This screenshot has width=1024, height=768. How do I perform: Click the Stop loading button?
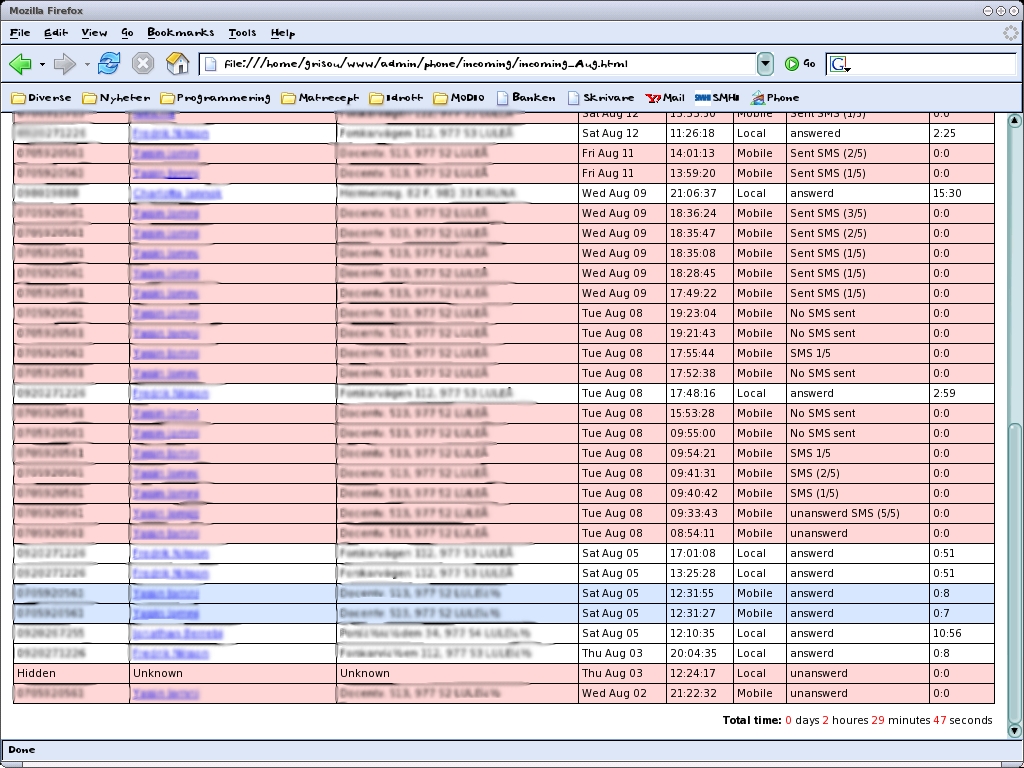(143, 64)
